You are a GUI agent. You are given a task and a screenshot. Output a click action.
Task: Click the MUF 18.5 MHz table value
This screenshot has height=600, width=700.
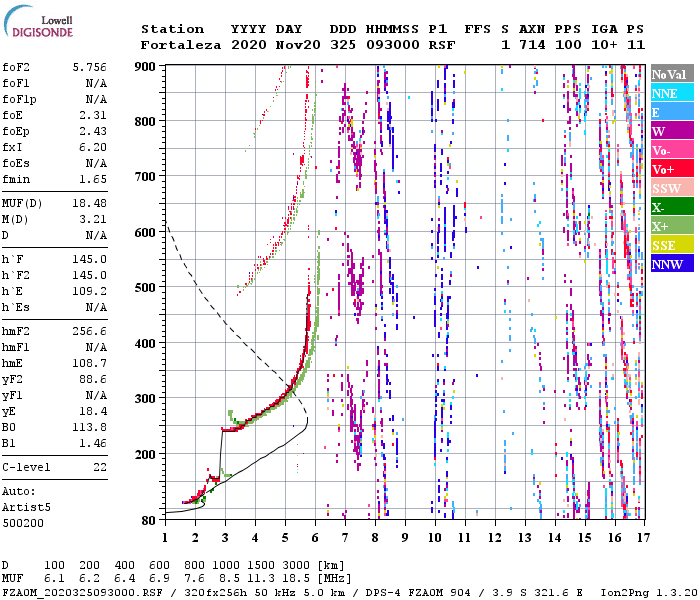click(x=296, y=579)
